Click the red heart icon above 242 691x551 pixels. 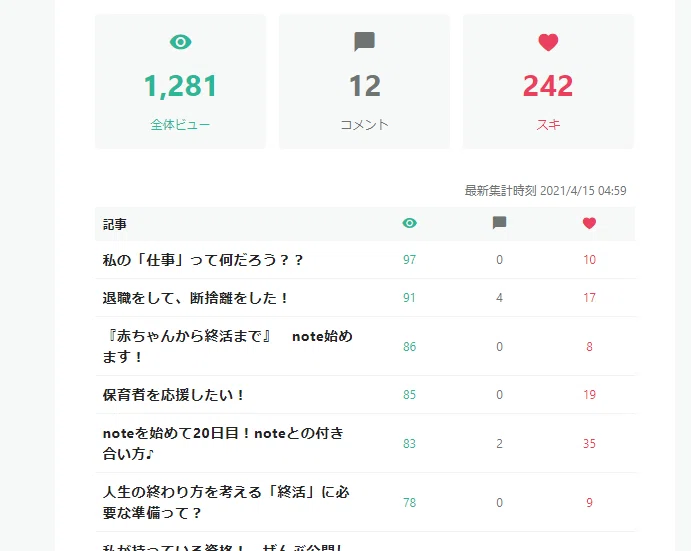pos(548,42)
